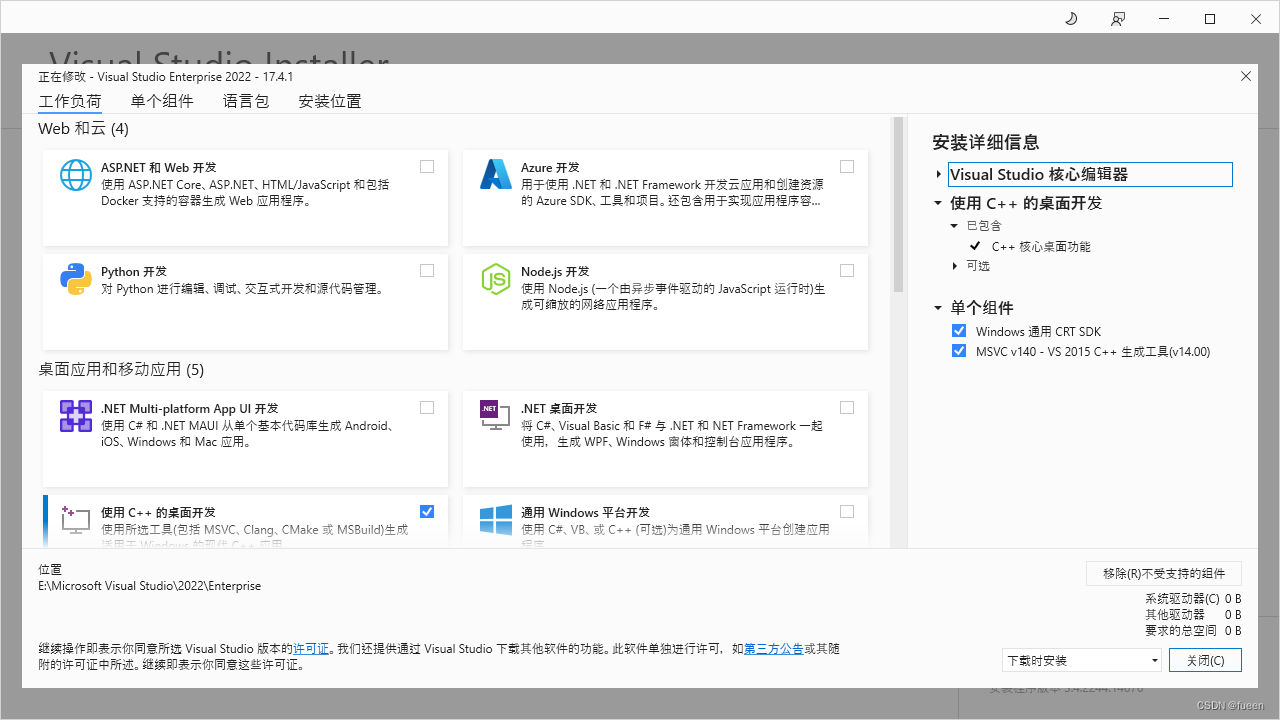
Task: Close the modify dialog with the X
Action: click(x=1246, y=76)
